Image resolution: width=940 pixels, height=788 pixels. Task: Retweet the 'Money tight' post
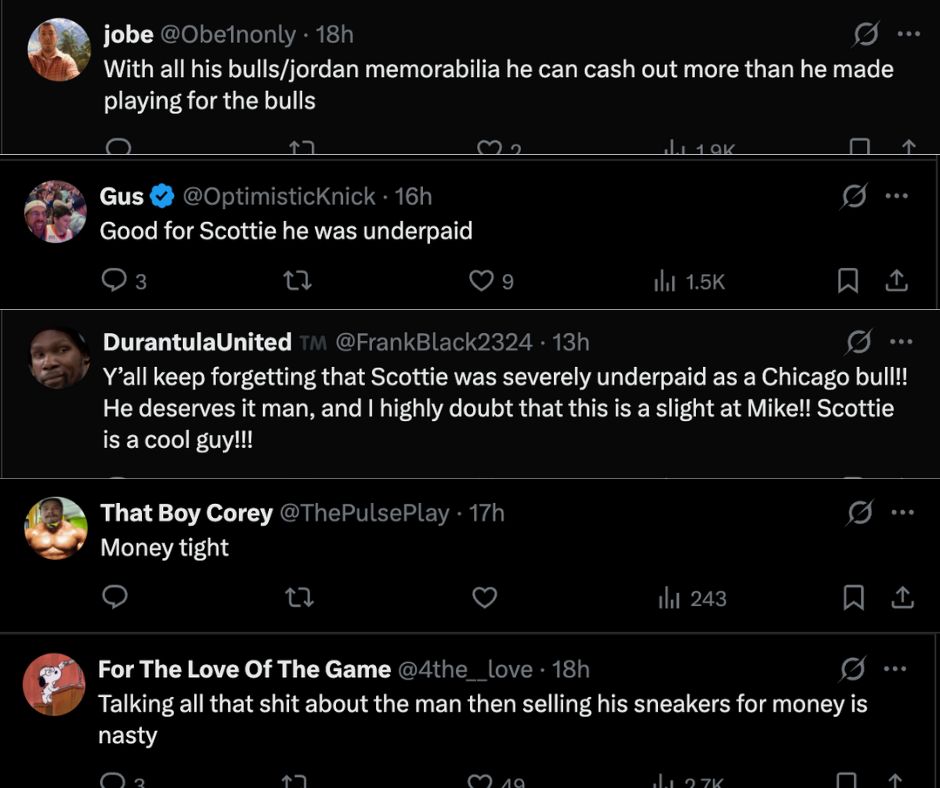tap(299, 597)
